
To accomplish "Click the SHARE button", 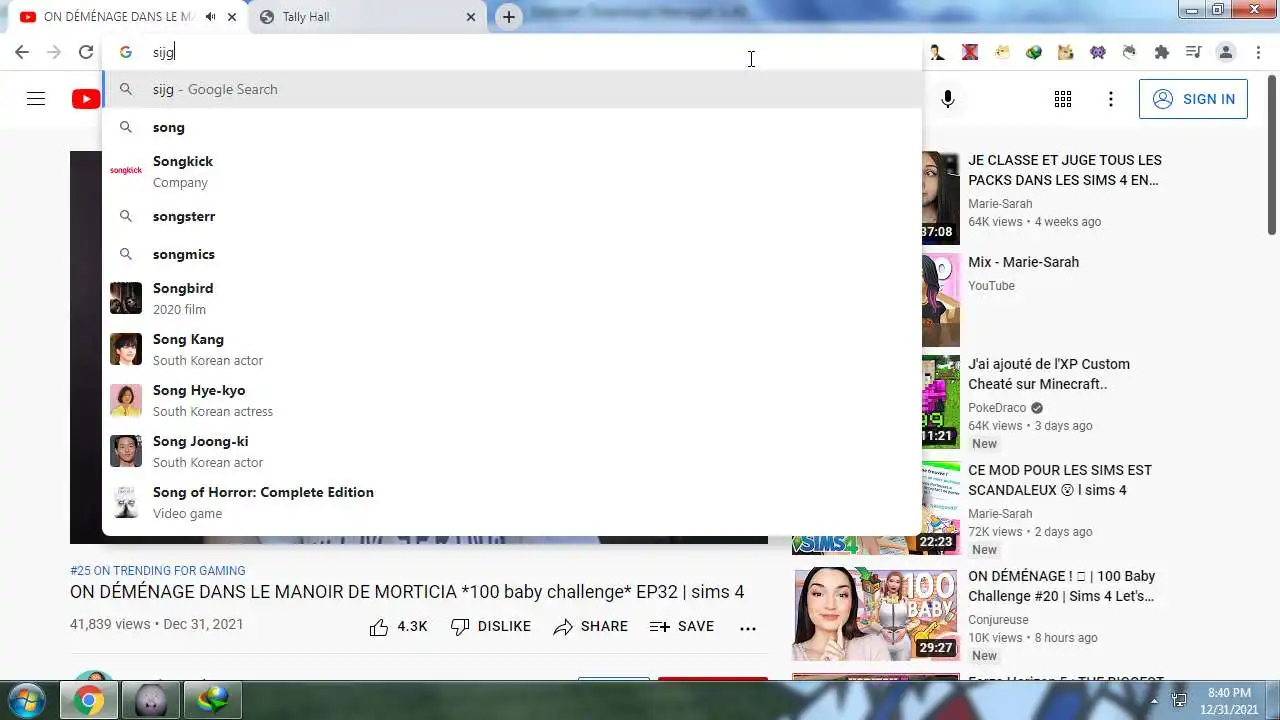I will tap(590, 627).
